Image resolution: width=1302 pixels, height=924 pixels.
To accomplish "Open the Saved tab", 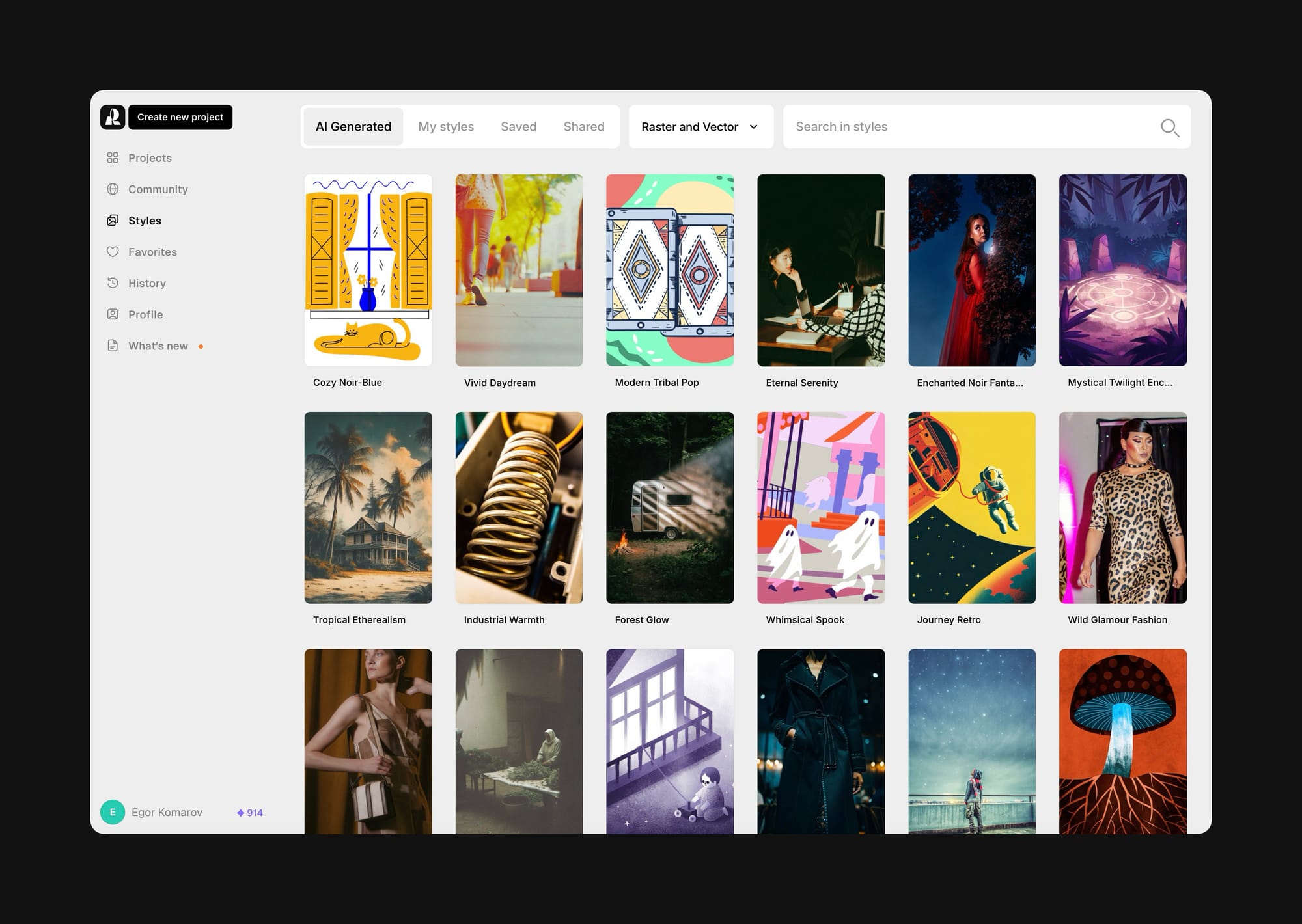I will [518, 127].
